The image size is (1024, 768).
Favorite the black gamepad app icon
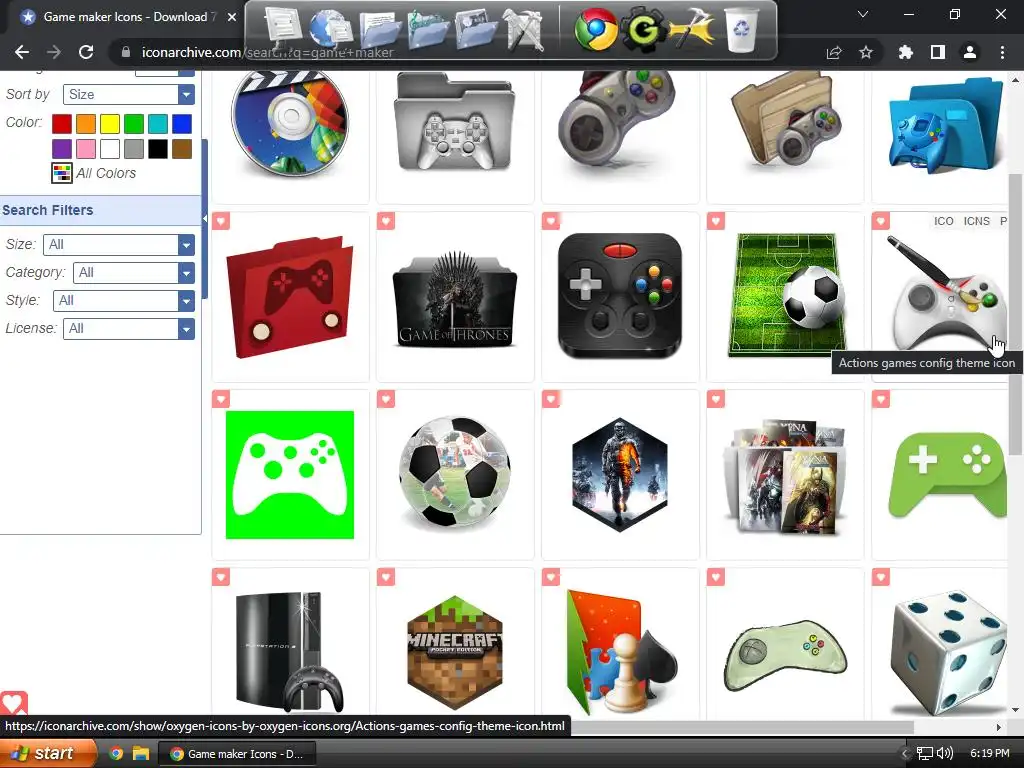551,221
